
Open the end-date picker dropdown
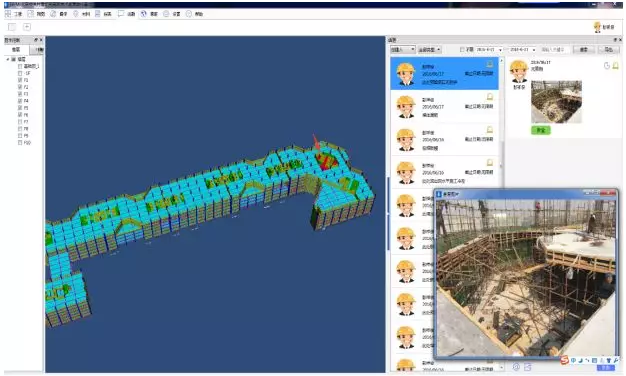pyautogui.click(x=534, y=49)
